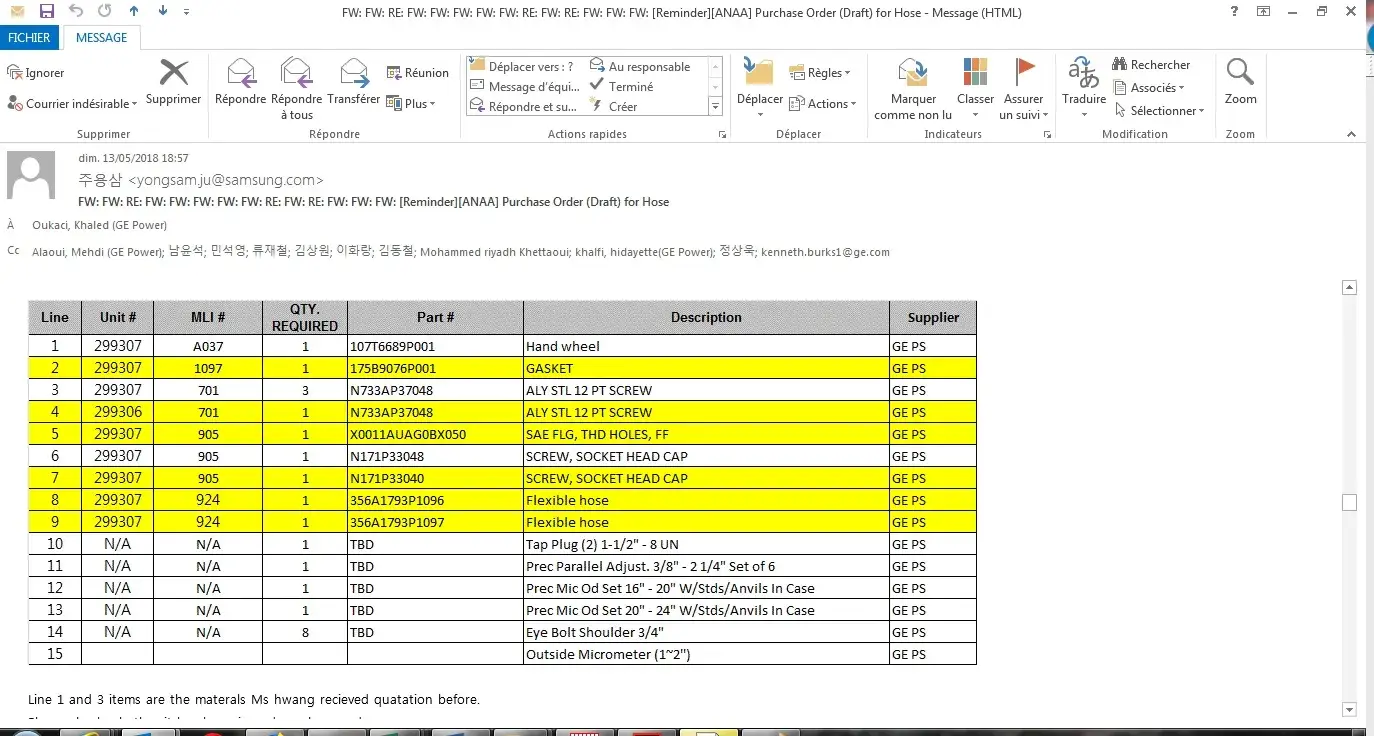This screenshot has height=736, width=1374.
Task: Open the Zoom magnifier tool
Action: click(x=1240, y=74)
